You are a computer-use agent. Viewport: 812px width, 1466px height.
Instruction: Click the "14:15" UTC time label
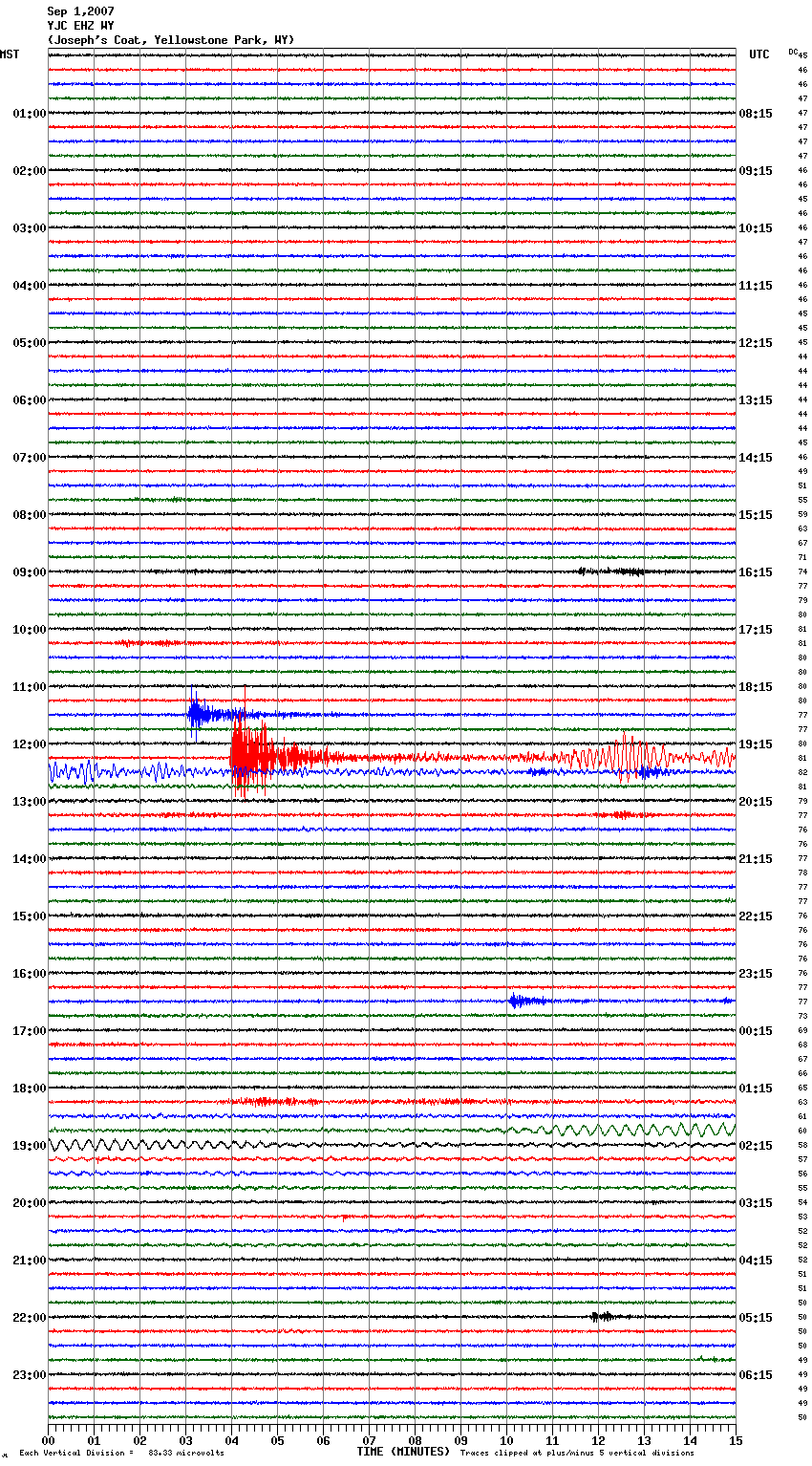click(x=756, y=458)
